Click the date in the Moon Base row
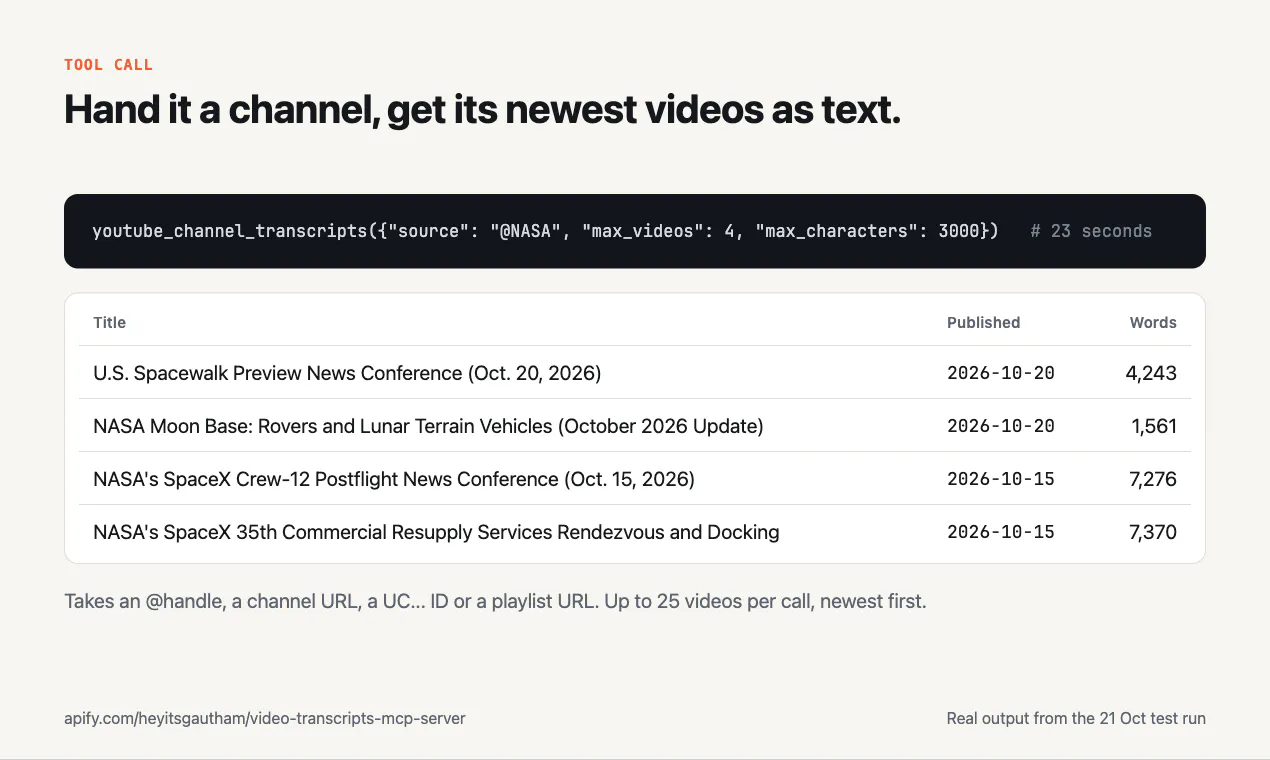This screenshot has height=760, width=1270. tap(1001, 426)
